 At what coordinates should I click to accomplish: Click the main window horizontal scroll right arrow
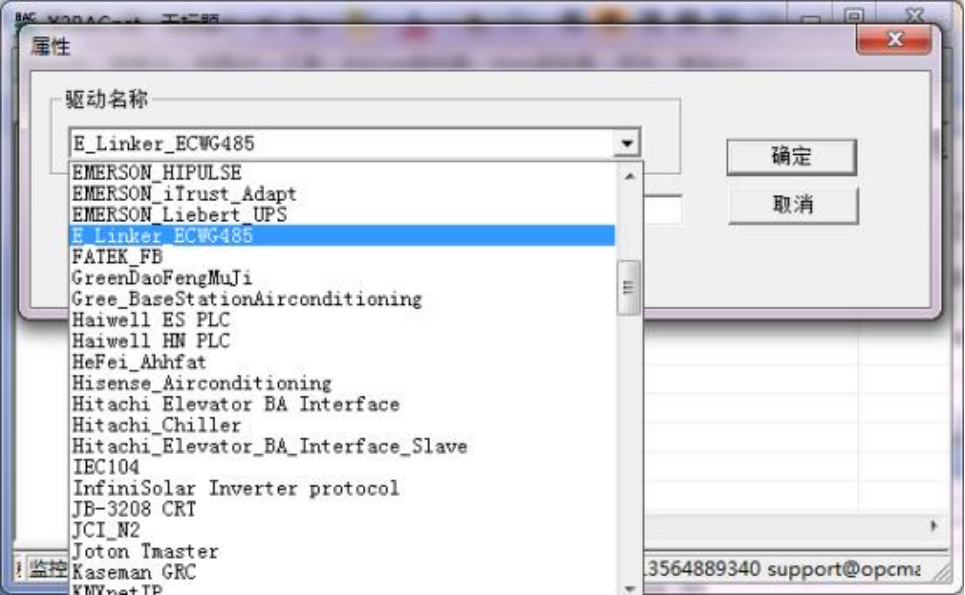coord(934,525)
